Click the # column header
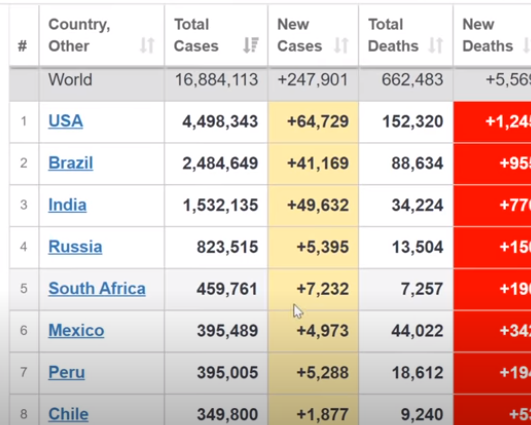The image size is (531, 425). click(x=24, y=35)
